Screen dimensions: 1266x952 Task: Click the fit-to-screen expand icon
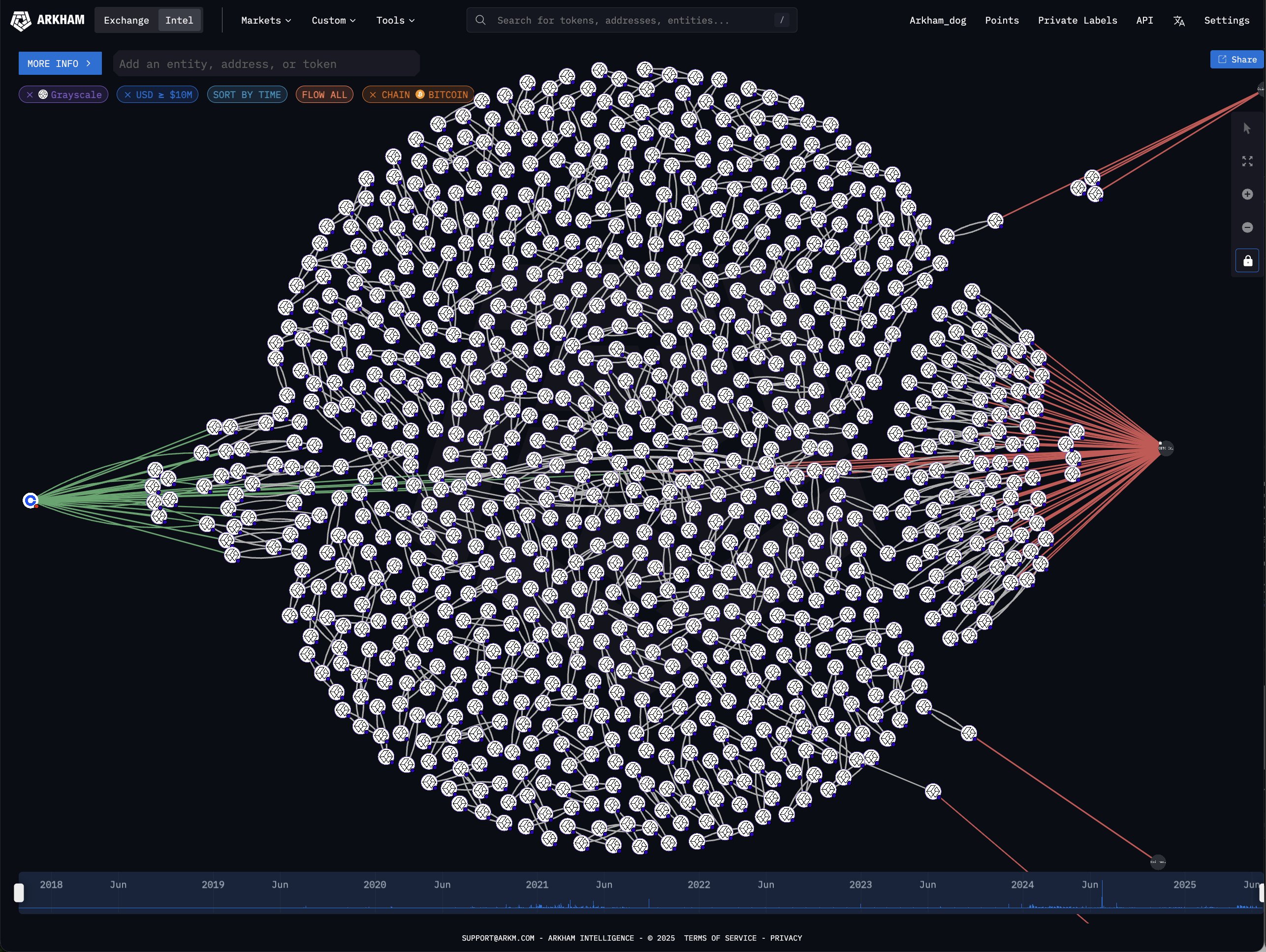1247,161
